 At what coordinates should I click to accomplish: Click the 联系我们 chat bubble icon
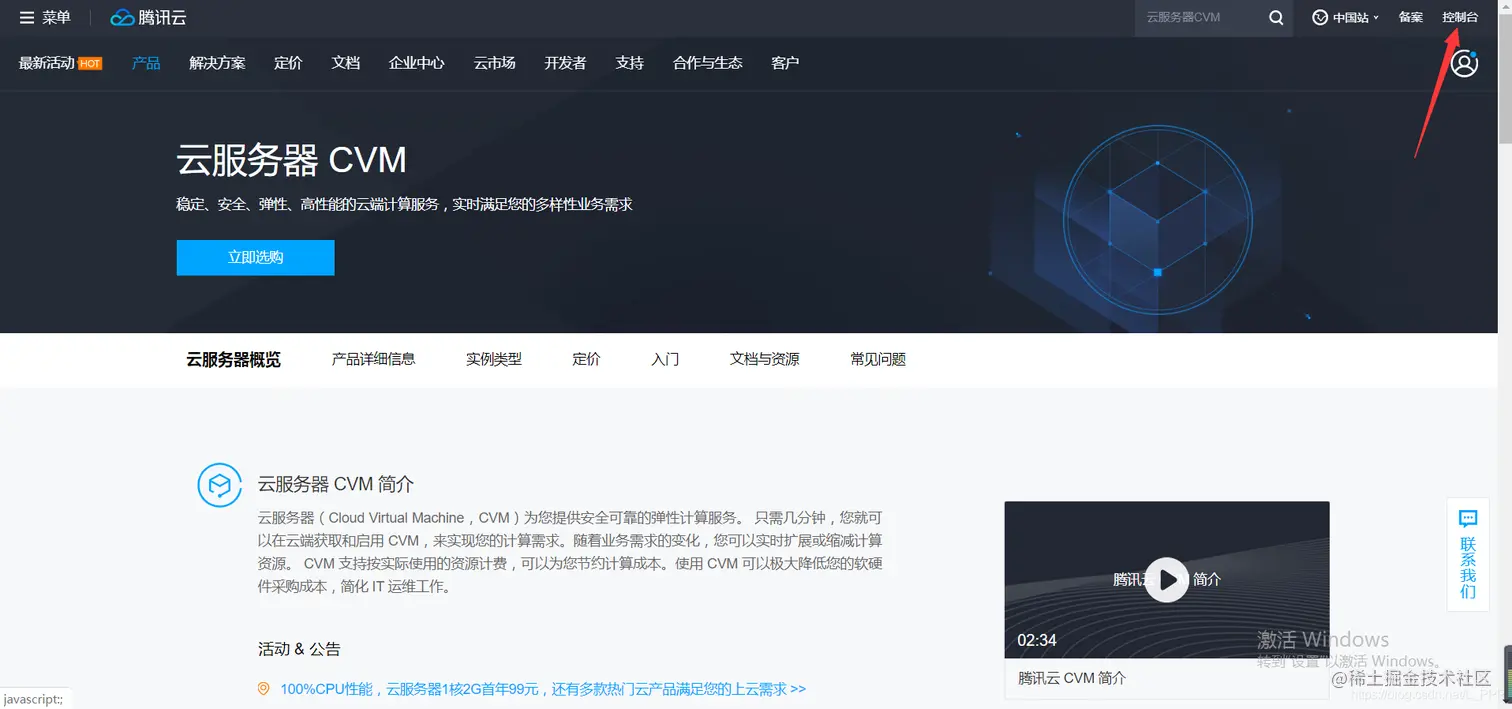tap(1468, 518)
